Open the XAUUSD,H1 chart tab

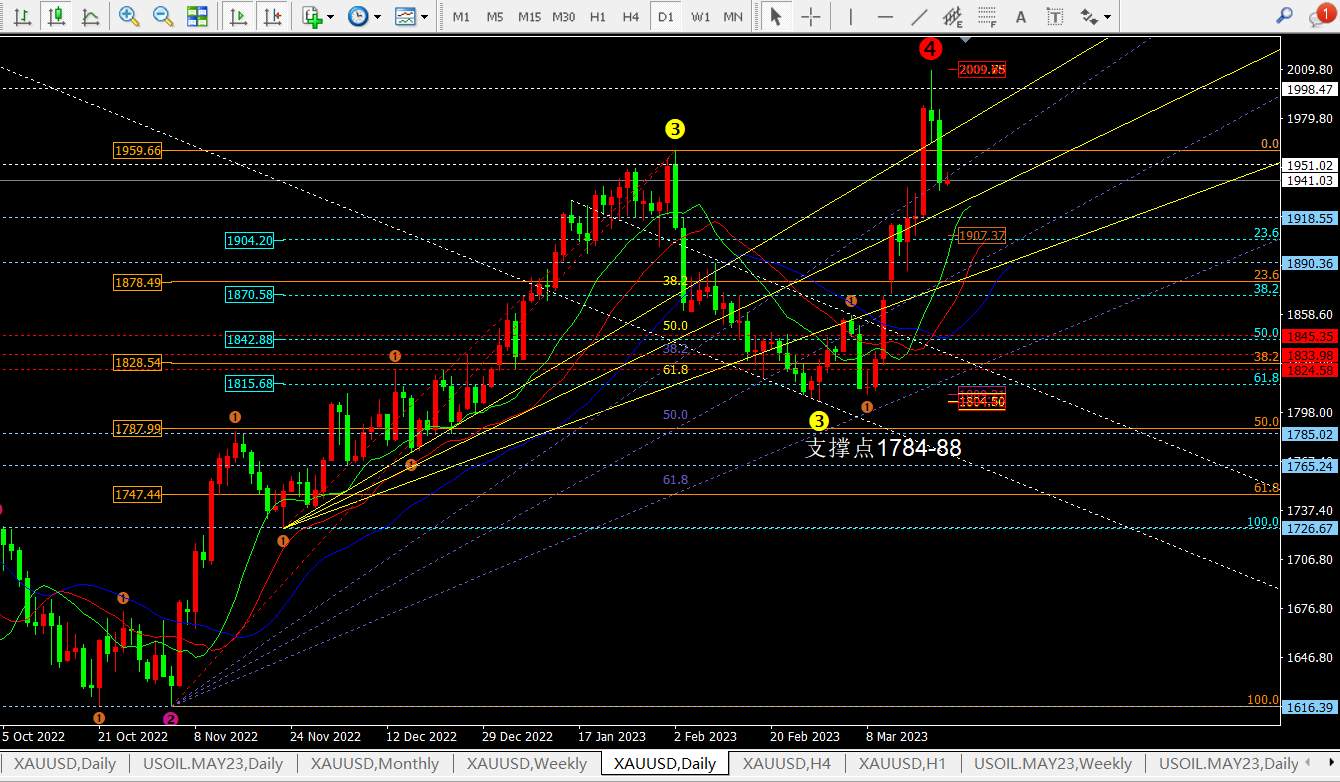click(x=903, y=764)
